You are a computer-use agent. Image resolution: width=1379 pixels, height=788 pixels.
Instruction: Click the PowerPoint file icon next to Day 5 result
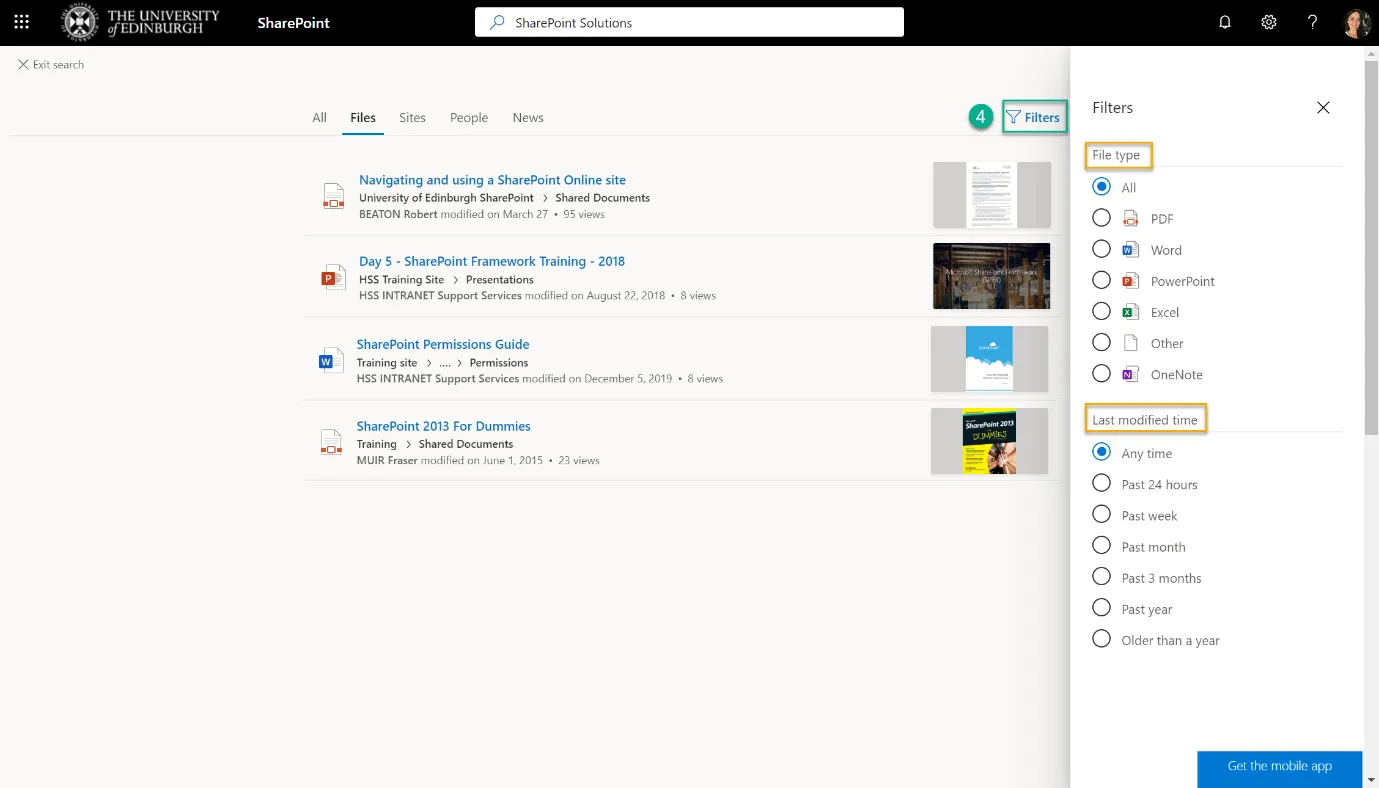(x=332, y=277)
